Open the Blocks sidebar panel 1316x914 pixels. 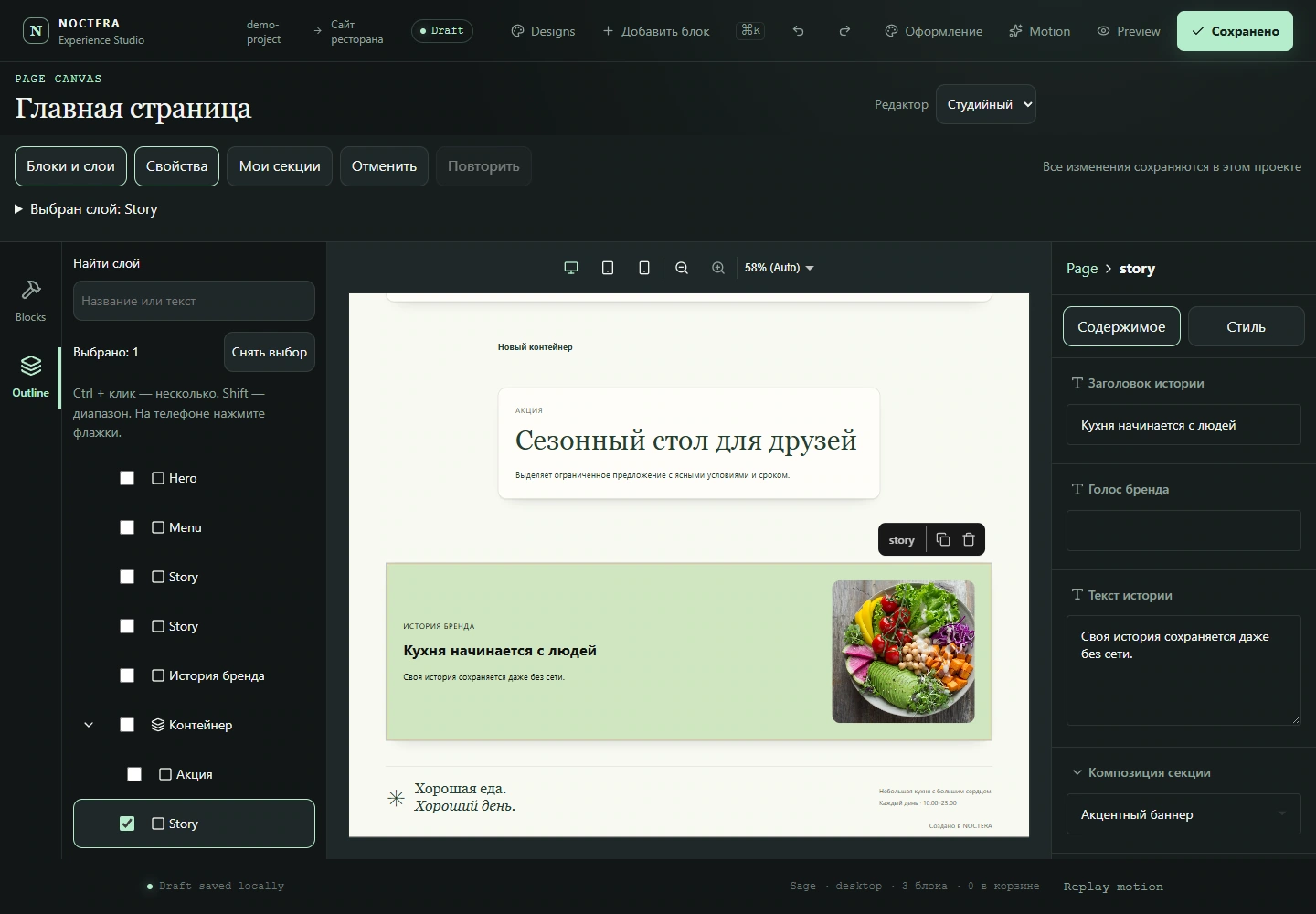pyautogui.click(x=30, y=301)
